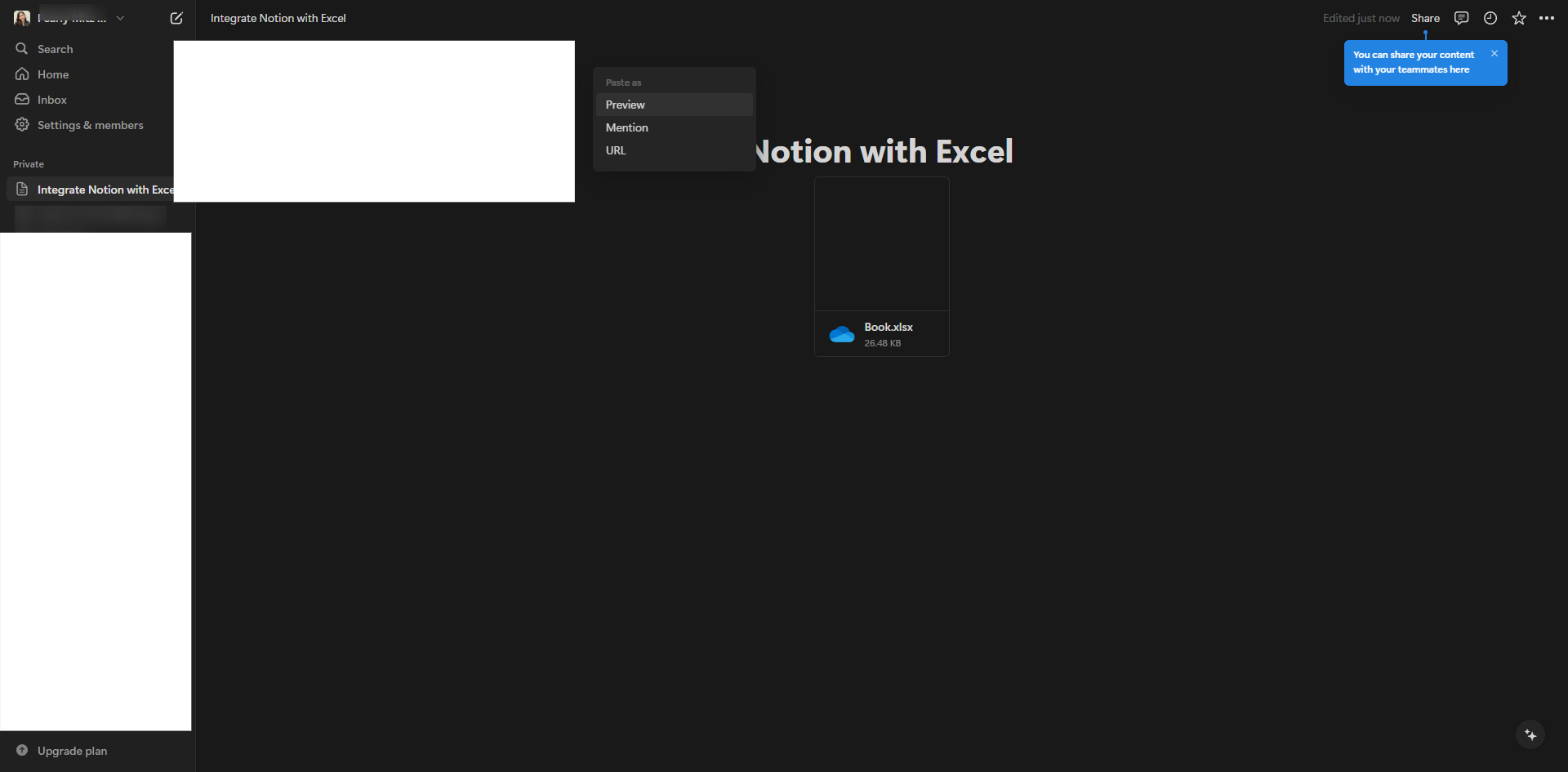
Task: Open page history clock icon
Action: (1490, 18)
